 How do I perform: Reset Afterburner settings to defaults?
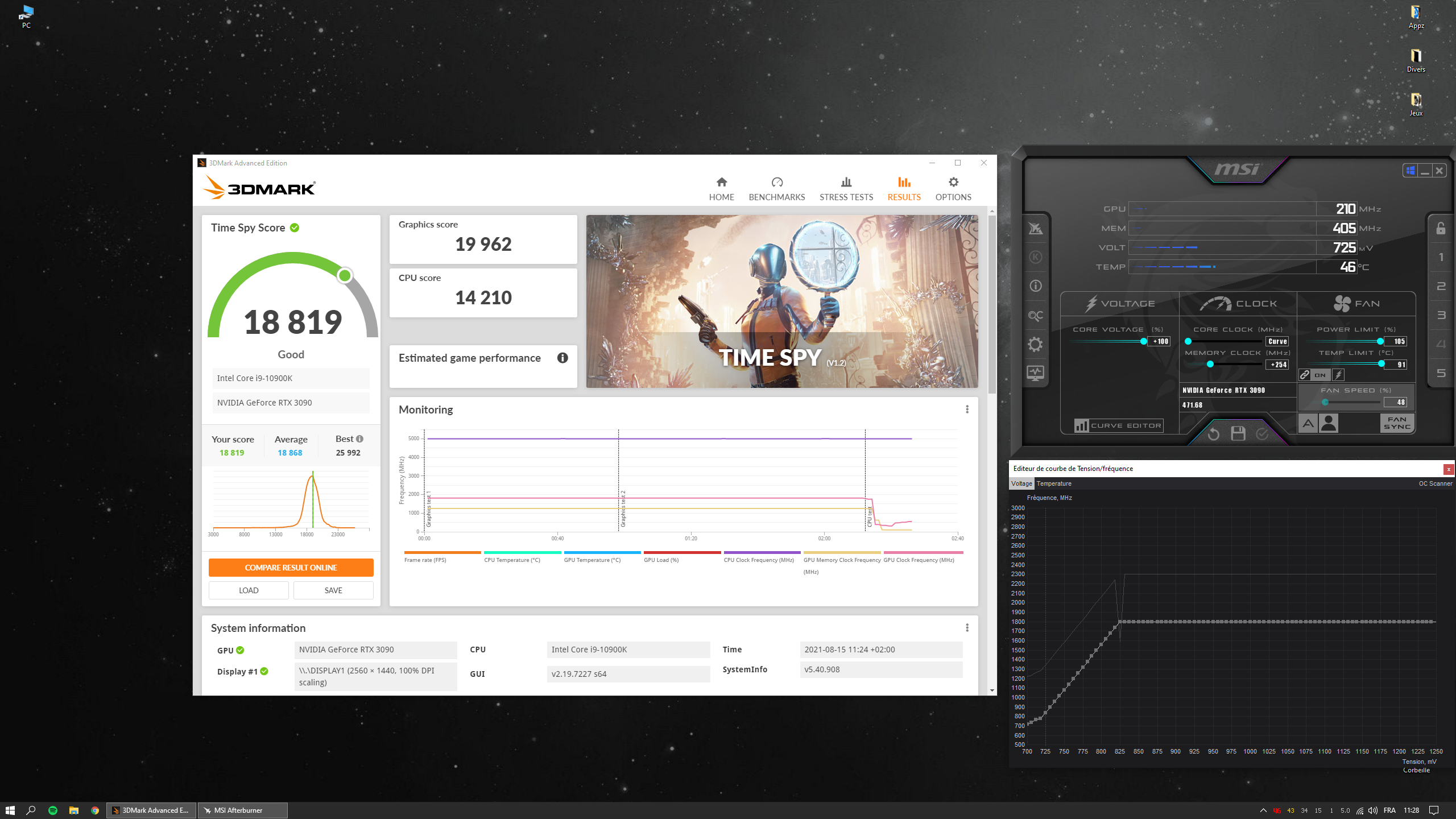(x=1213, y=434)
